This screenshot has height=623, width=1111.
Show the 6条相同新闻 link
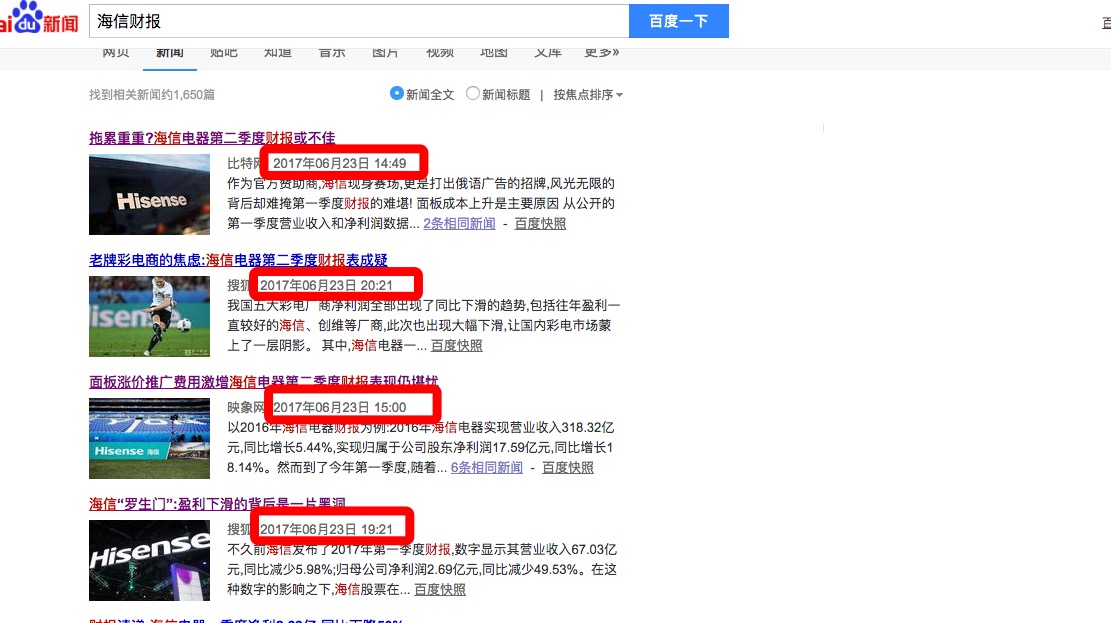[486, 467]
